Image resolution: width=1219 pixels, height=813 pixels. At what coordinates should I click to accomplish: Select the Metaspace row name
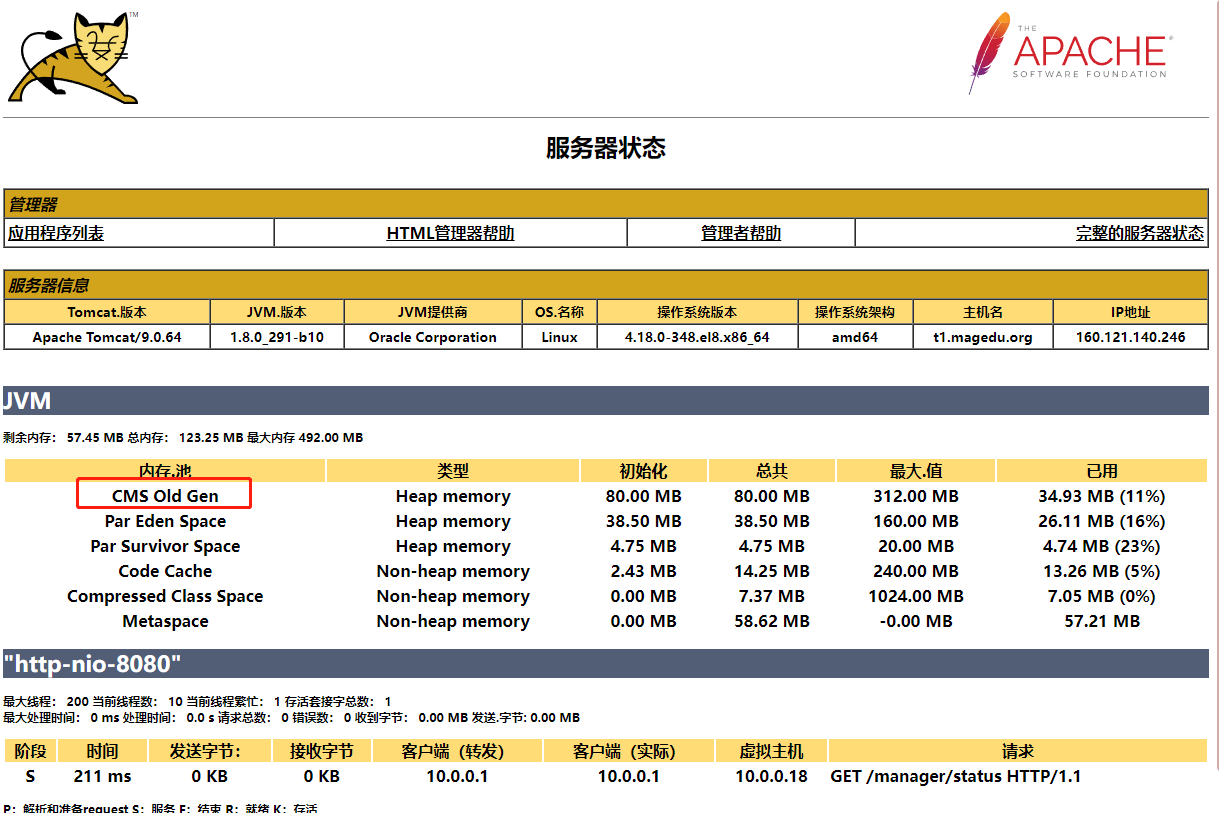click(x=165, y=621)
